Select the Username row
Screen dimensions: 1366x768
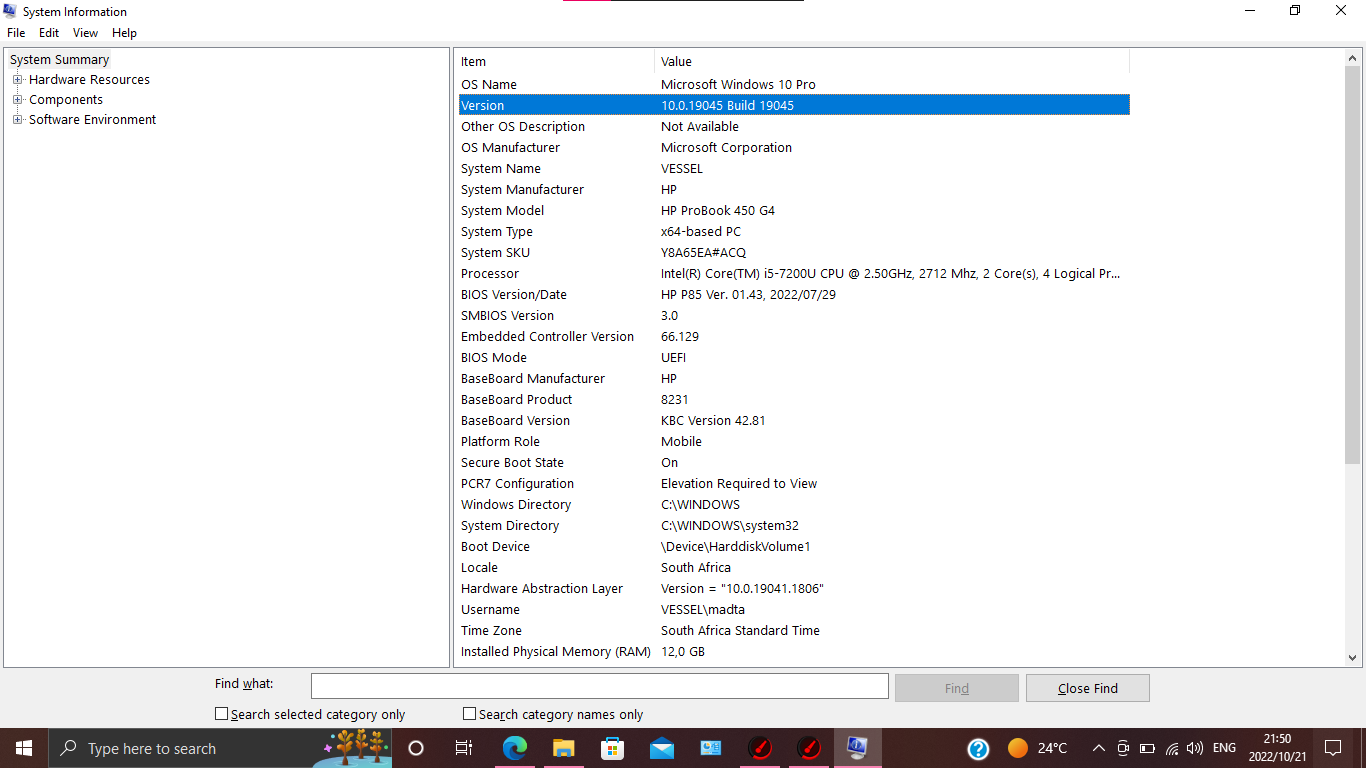(x=794, y=610)
